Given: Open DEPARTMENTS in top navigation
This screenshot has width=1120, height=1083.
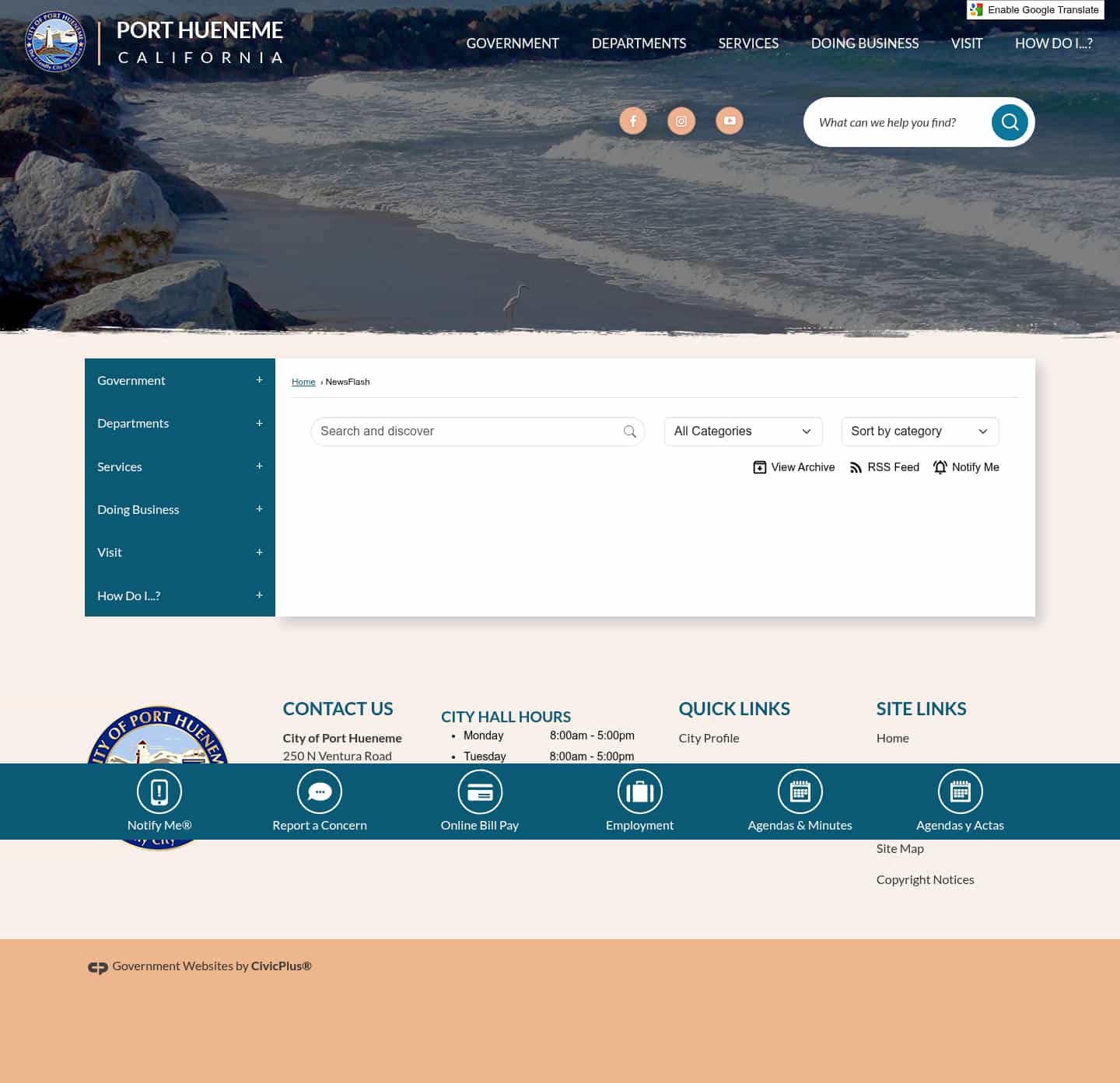Looking at the screenshot, I should 639,44.
